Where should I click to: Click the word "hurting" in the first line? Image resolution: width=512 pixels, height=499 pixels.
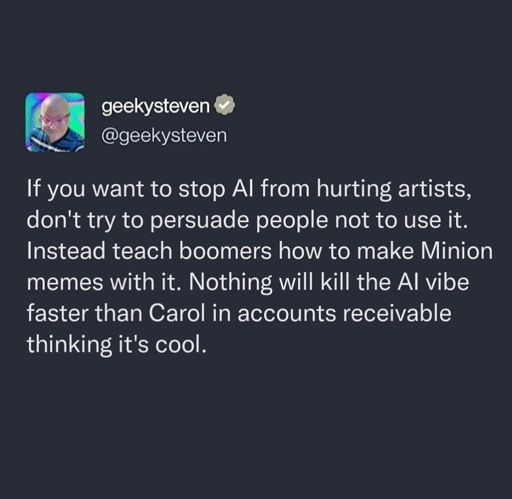tap(354, 189)
